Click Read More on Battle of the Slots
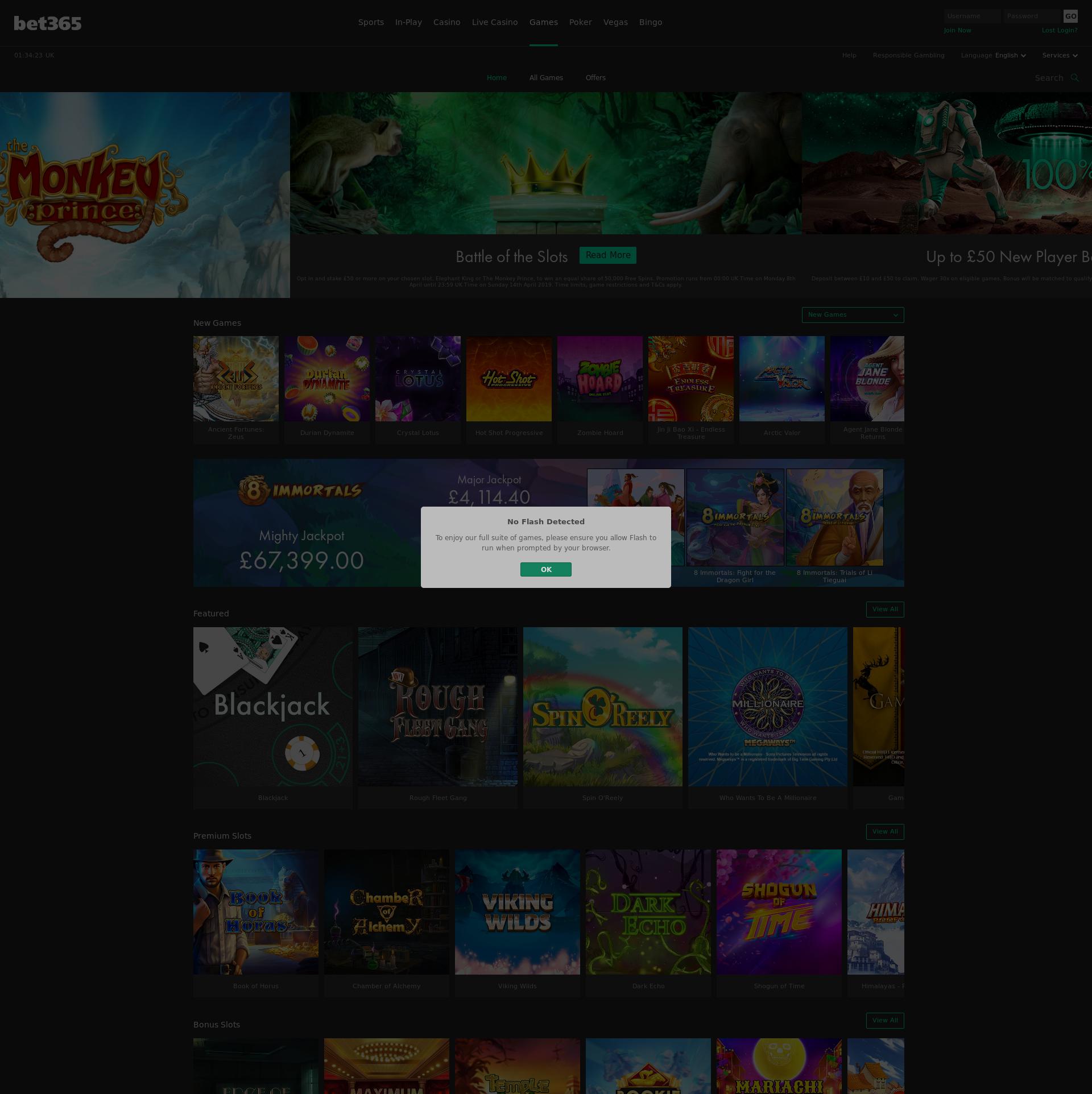This screenshot has width=1092, height=1094. pos(608,255)
